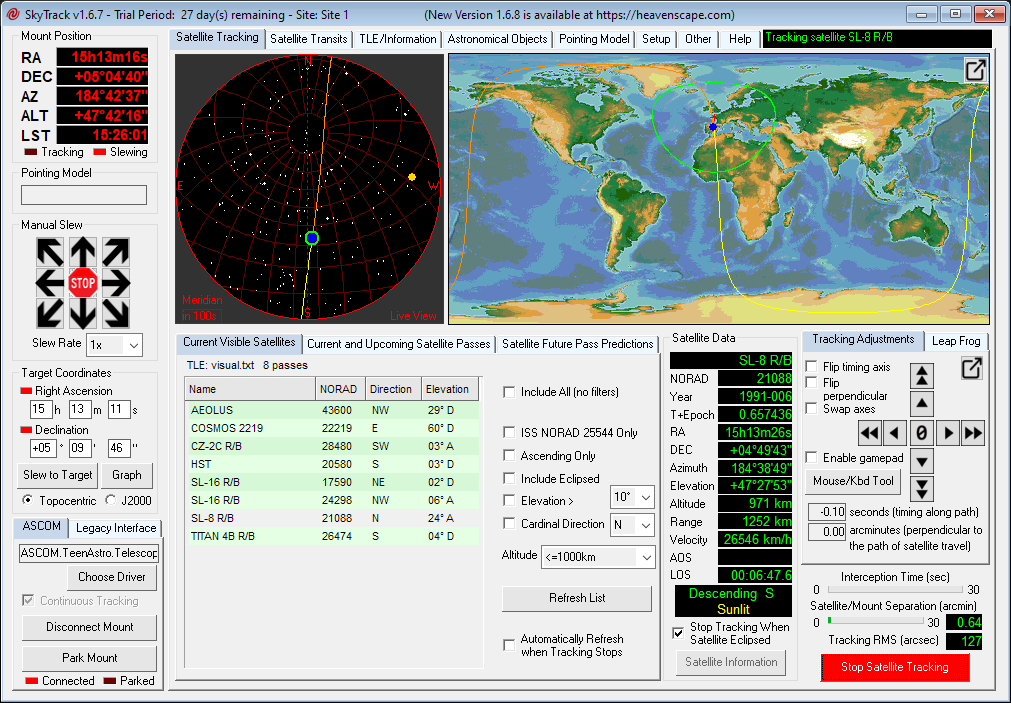Click the Refresh List button
Image resolution: width=1011 pixels, height=703 pixels.
[576, 598]
